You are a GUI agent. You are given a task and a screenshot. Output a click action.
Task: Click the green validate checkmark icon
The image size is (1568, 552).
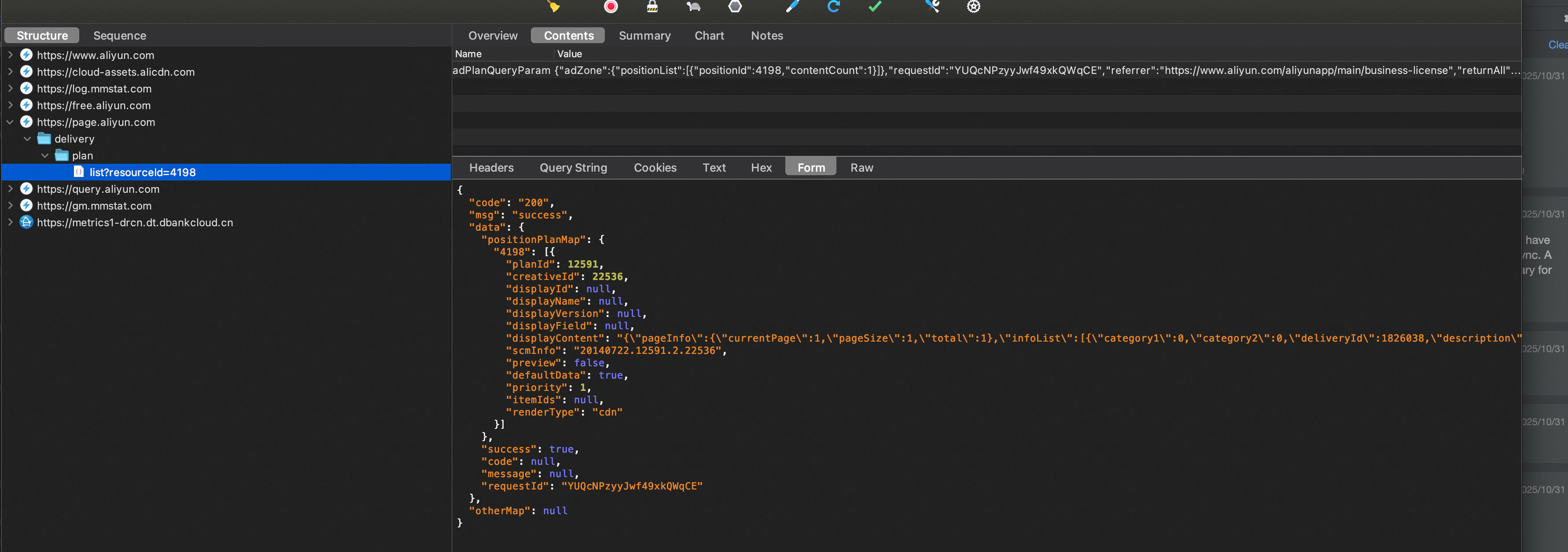(875, 7)
